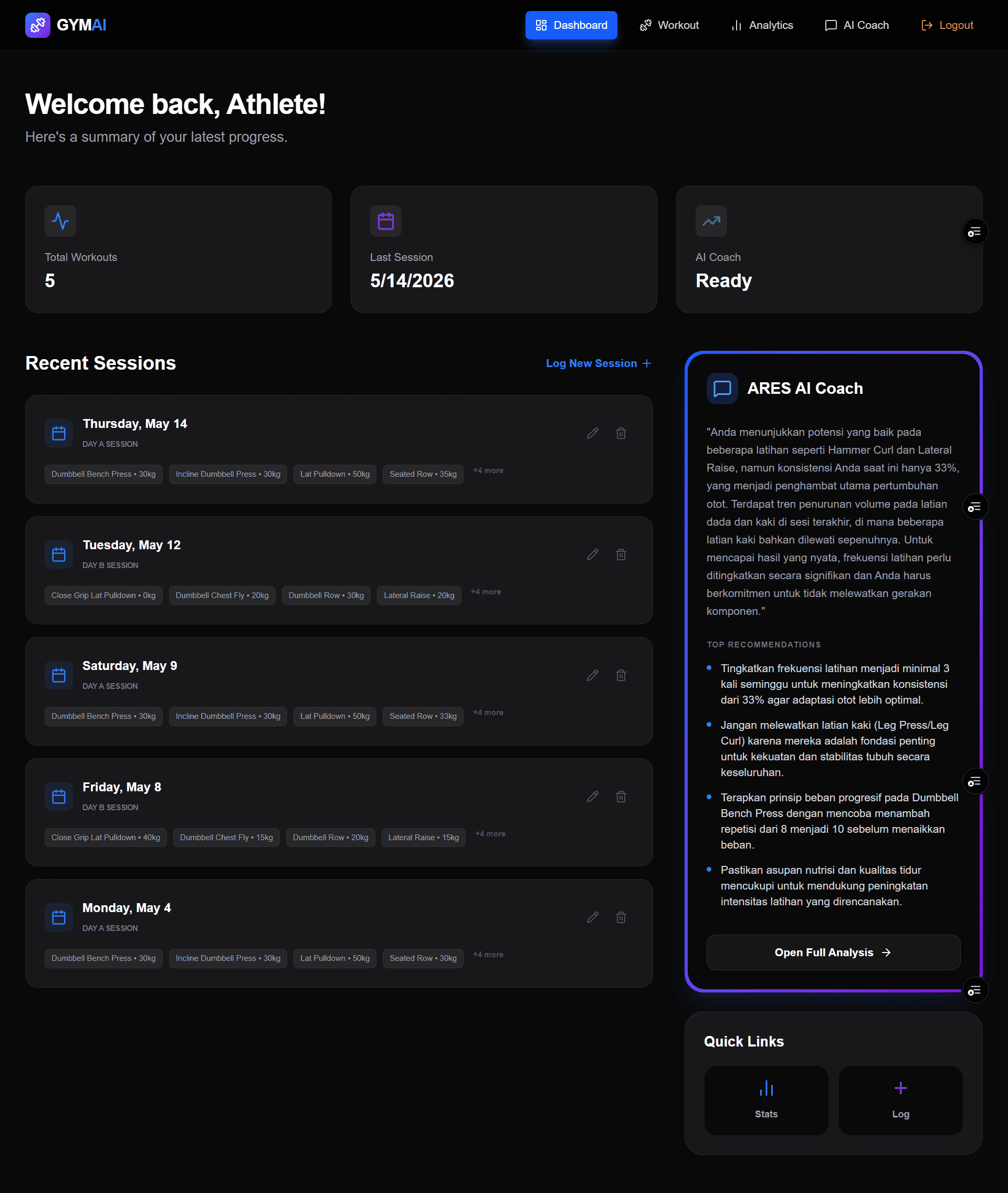Open the Stats quick link
The height and width of the screenshot is (1193, 1008).
click(x=766, y=1100)
